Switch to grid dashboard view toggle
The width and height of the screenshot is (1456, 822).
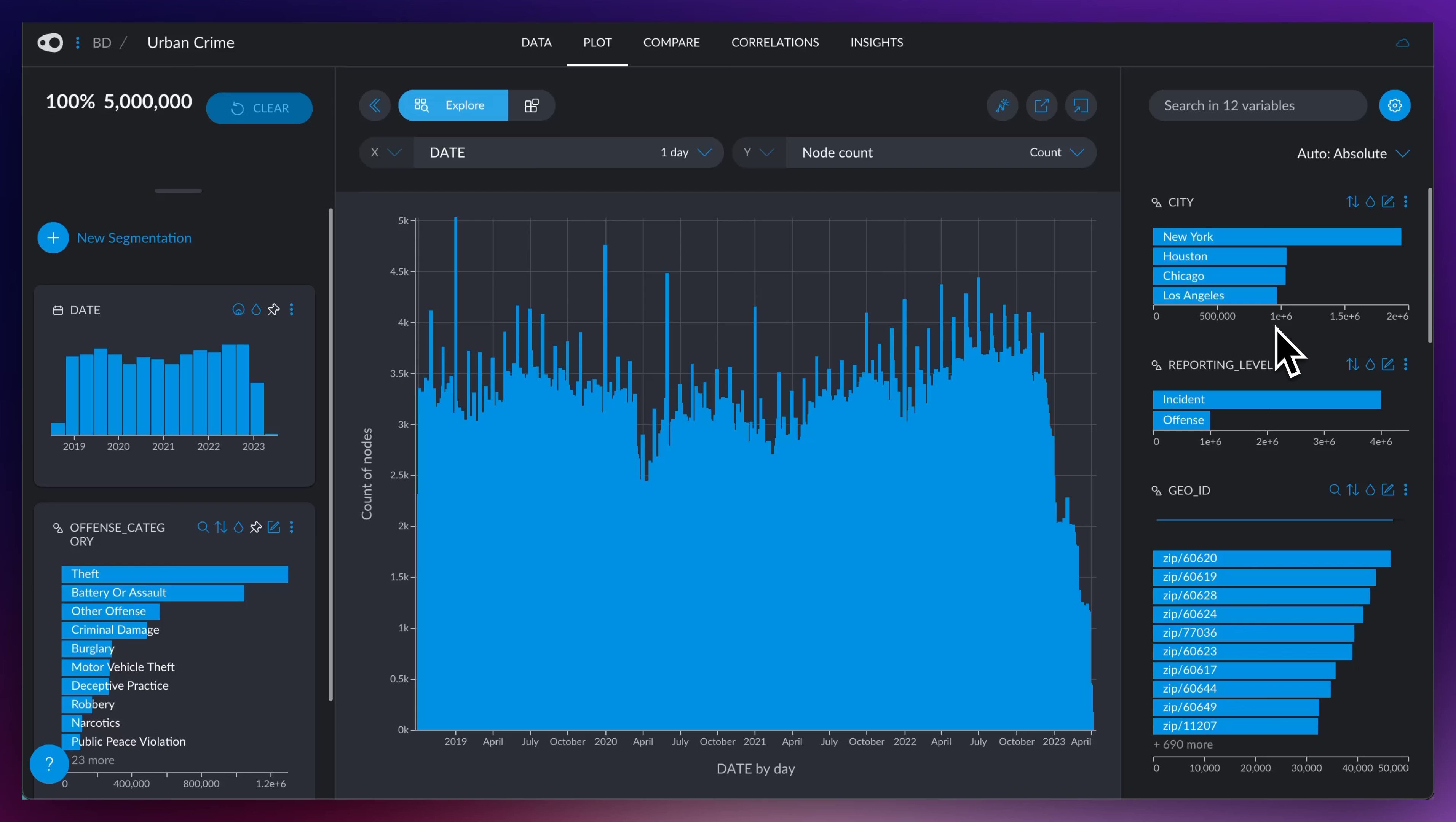tap(531, 106)
